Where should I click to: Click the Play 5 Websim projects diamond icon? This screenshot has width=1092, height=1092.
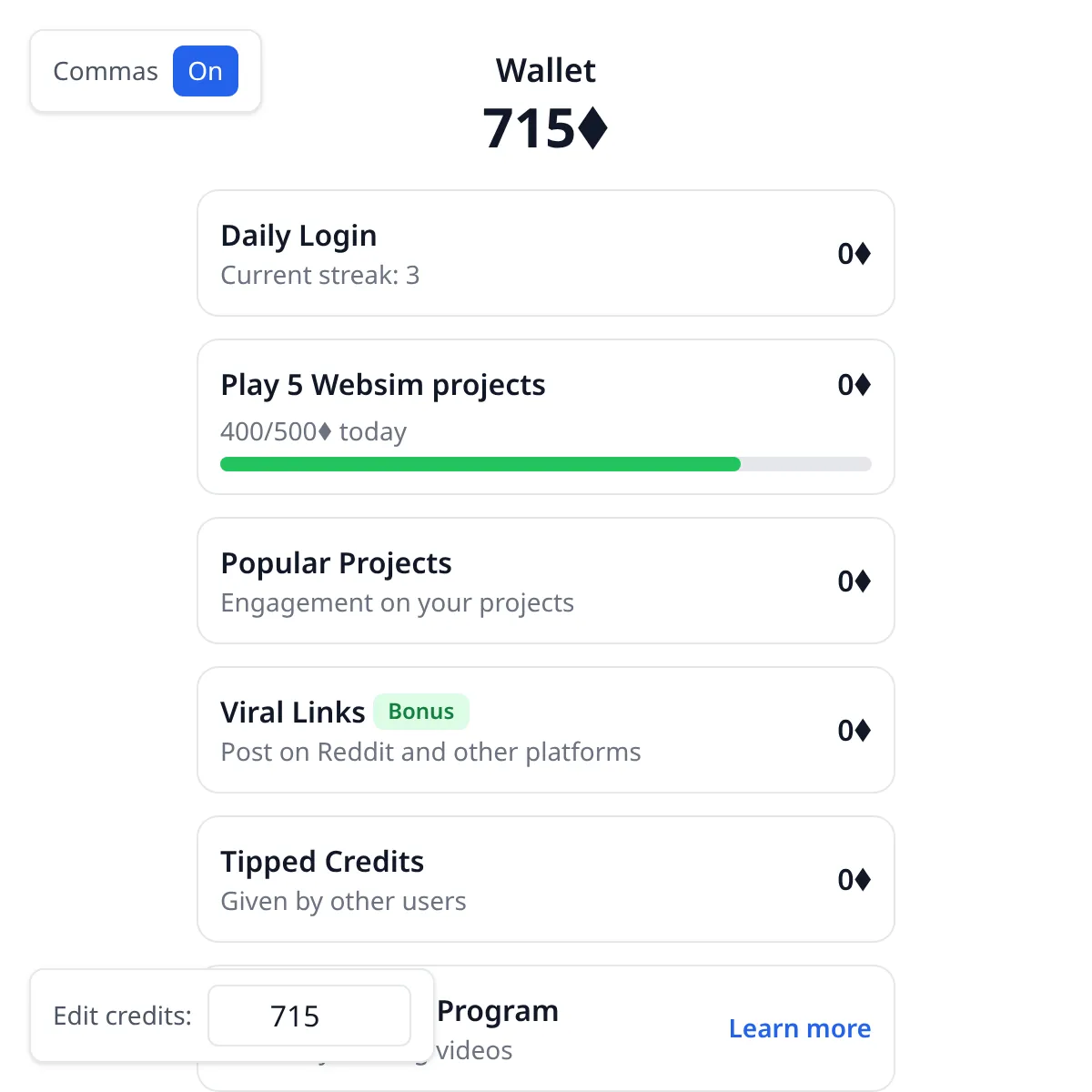click(x=863, y=385)
